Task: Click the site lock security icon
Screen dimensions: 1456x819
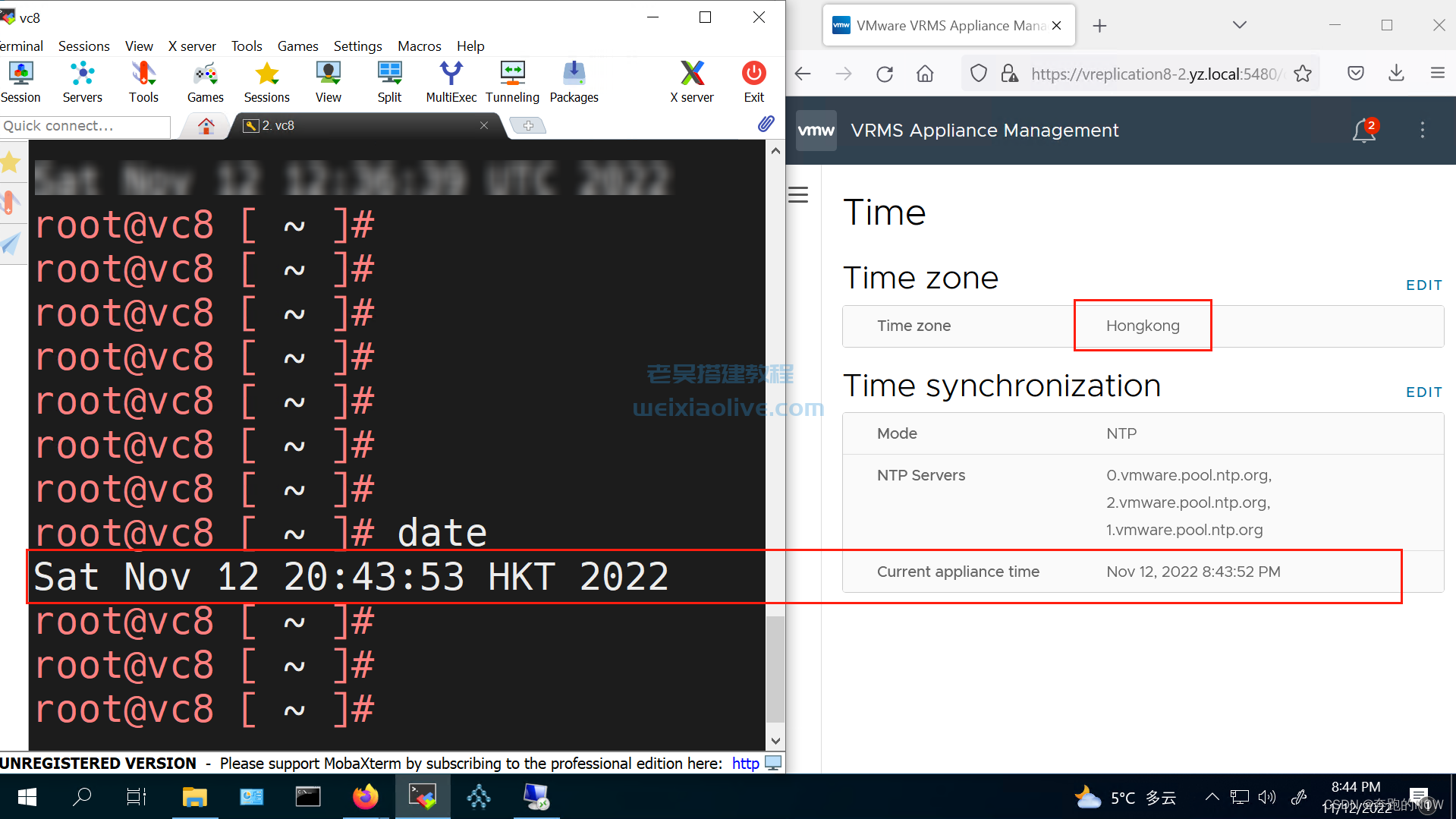Action: pos(1009,74)
